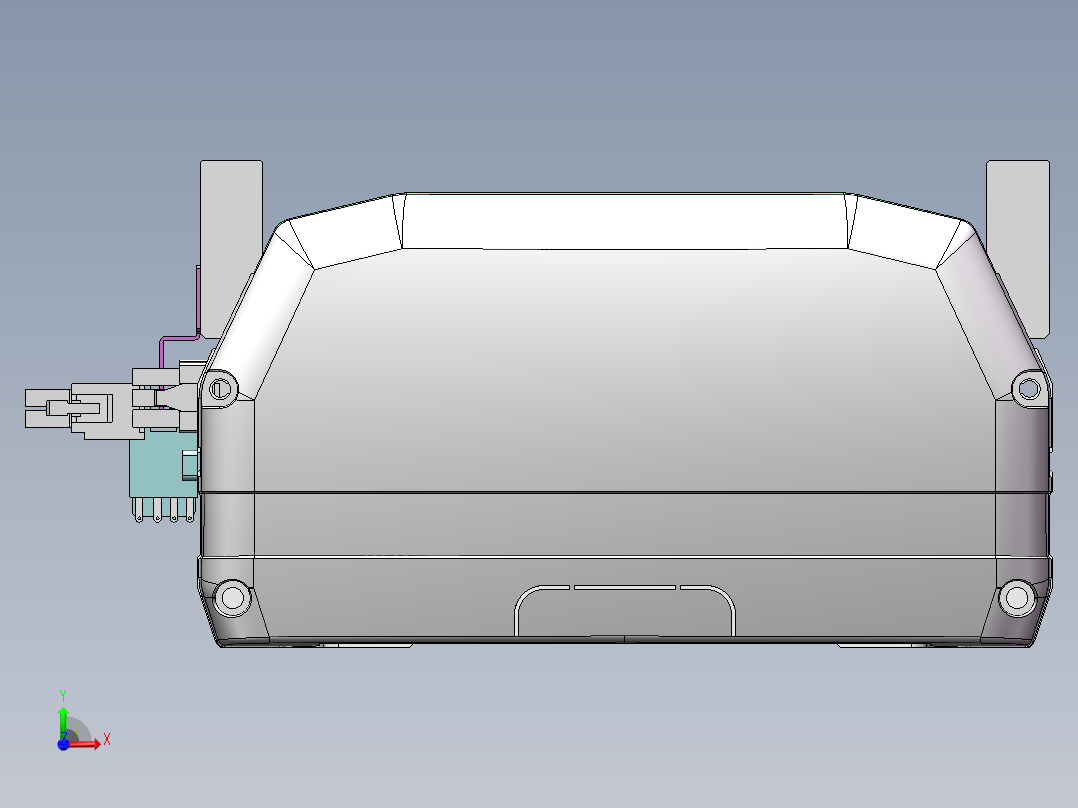The image size is (1078, 808).
Task: Pick the upper-right screw boss on the housing
Action: (x=1028, y=389)
